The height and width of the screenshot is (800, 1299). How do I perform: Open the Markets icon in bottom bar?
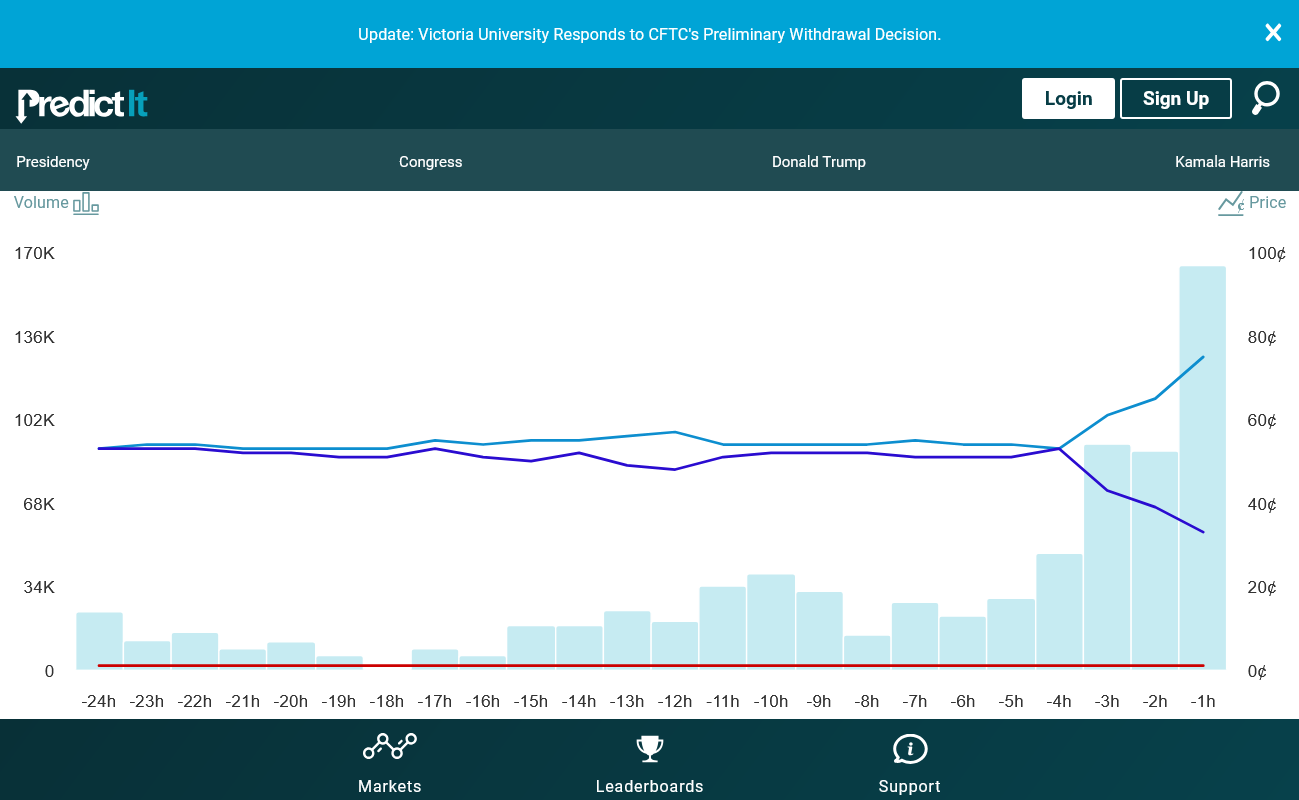390,747
